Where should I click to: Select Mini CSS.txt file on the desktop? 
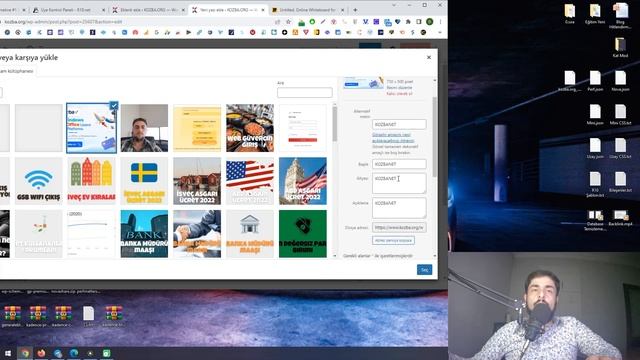pyautogui.click(x=620, y=115)
